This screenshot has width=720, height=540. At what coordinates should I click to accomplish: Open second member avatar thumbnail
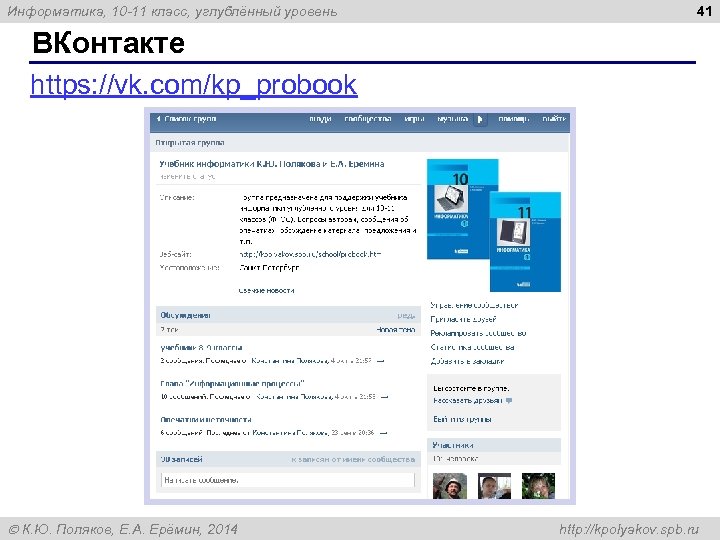[x=495, y=486]
